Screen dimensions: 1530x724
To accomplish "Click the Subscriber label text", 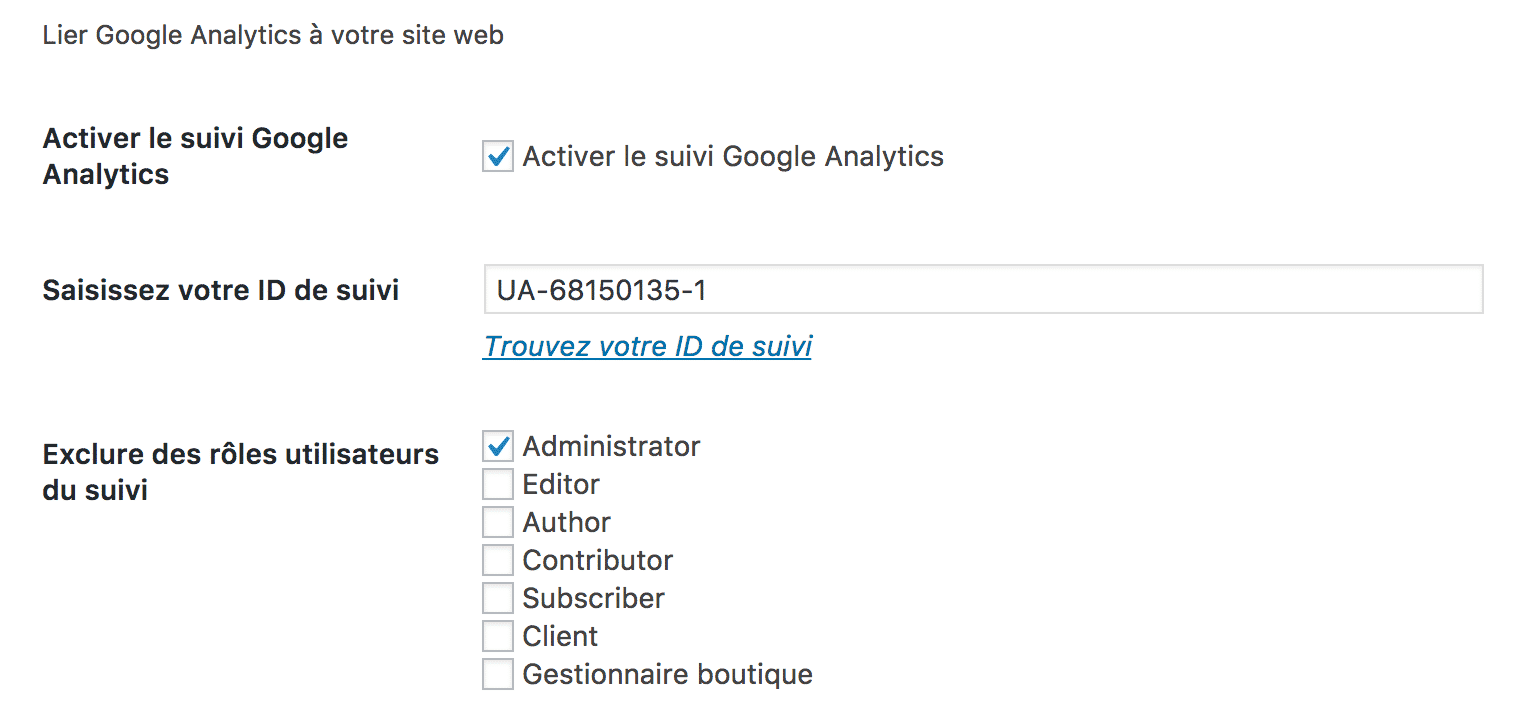I will click(593, 598).
